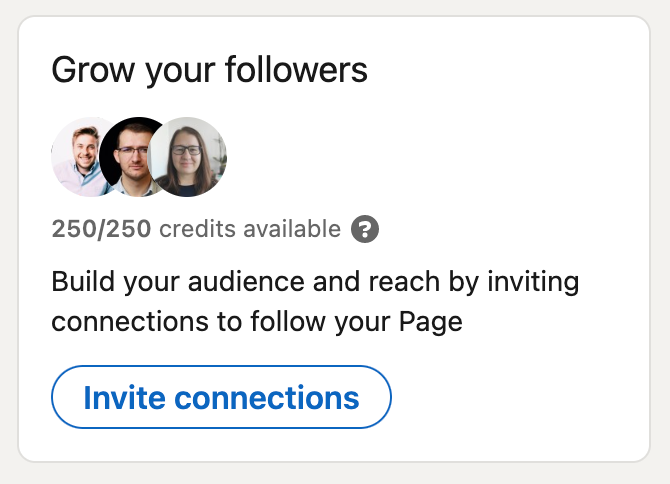Select the woman with glasses avatar
670x484 pixels.
coord(187,157)
